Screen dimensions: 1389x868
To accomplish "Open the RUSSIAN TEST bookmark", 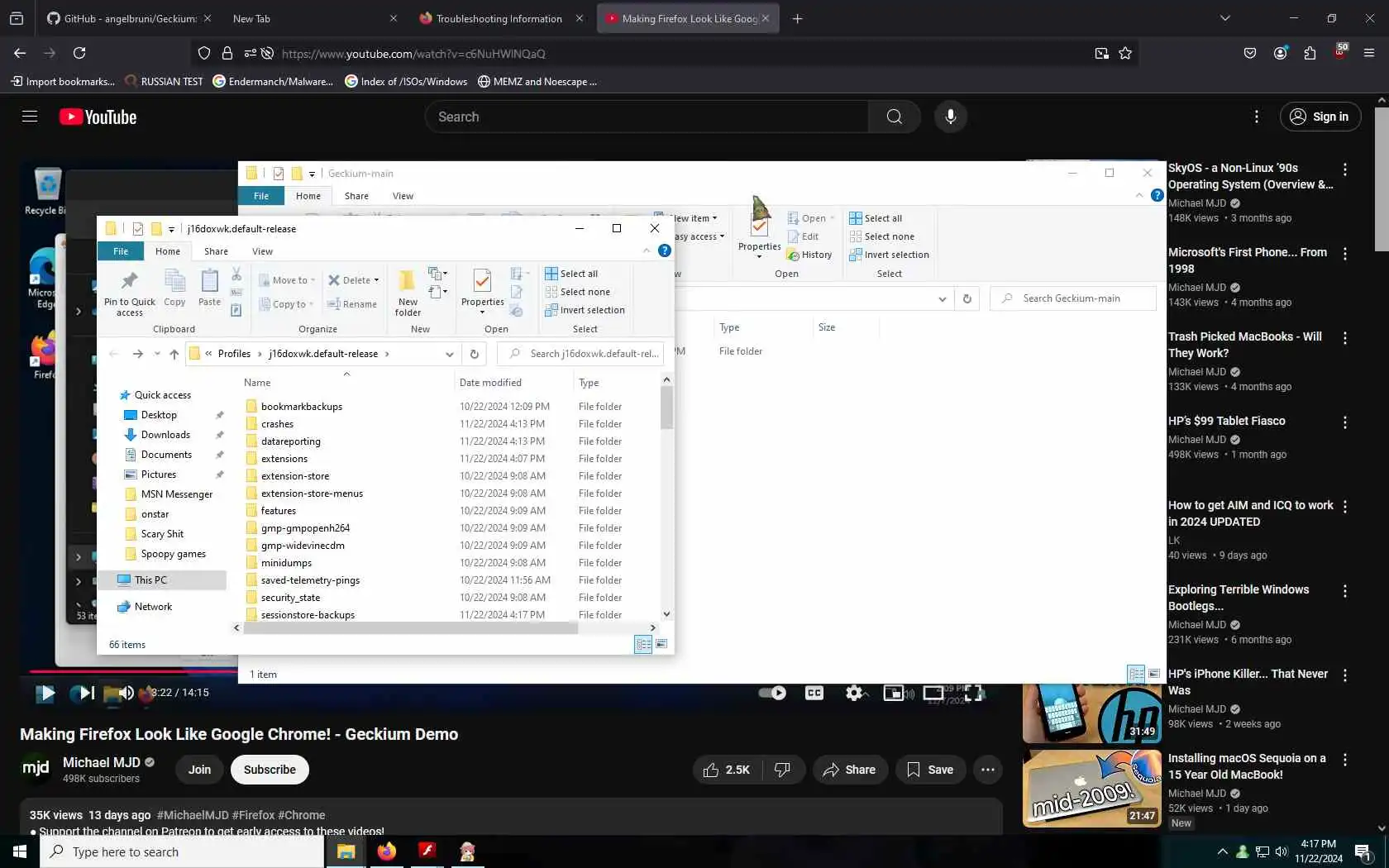I will (164, 81).
